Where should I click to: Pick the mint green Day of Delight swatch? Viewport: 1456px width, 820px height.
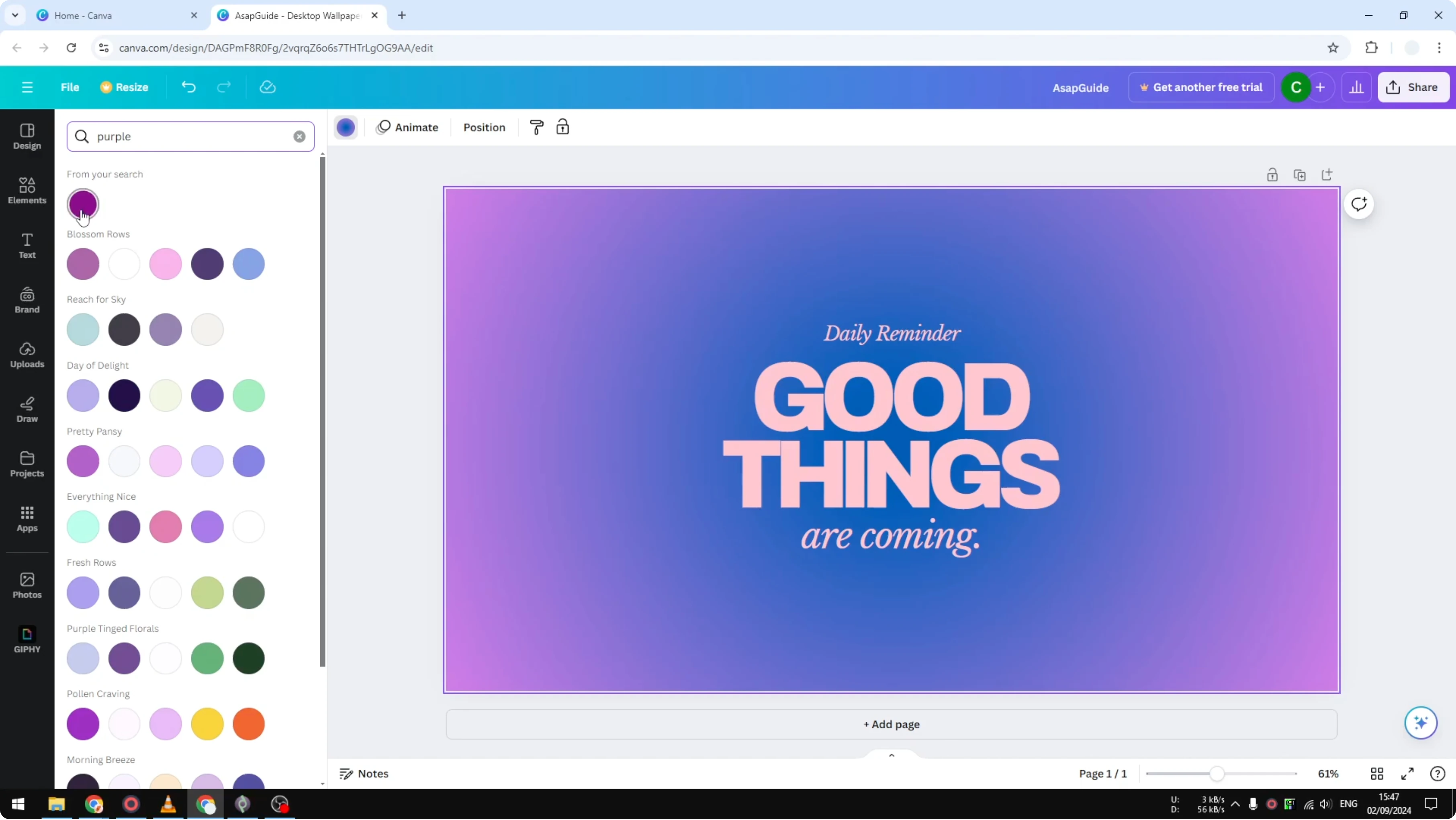click(x=249, y=395)
